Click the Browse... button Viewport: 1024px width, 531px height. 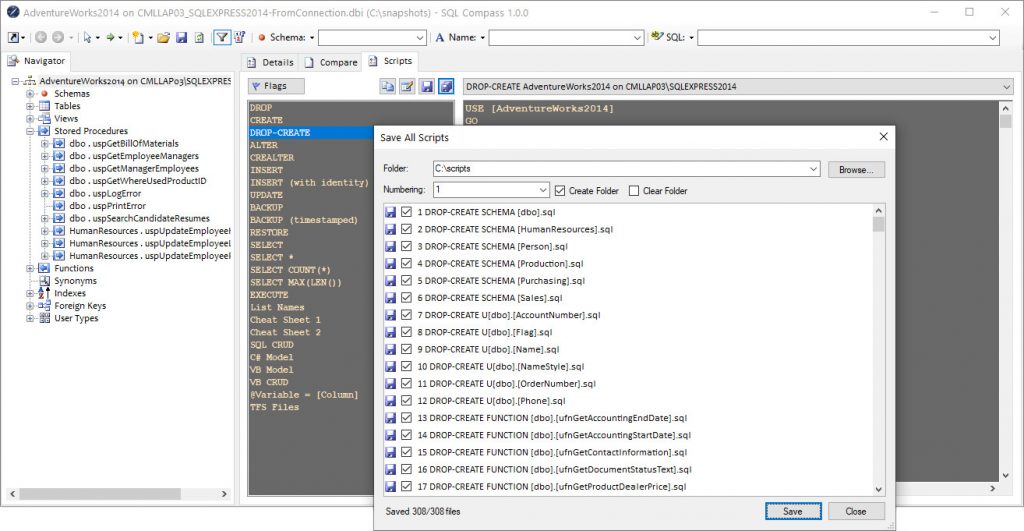tap(855, 170)
